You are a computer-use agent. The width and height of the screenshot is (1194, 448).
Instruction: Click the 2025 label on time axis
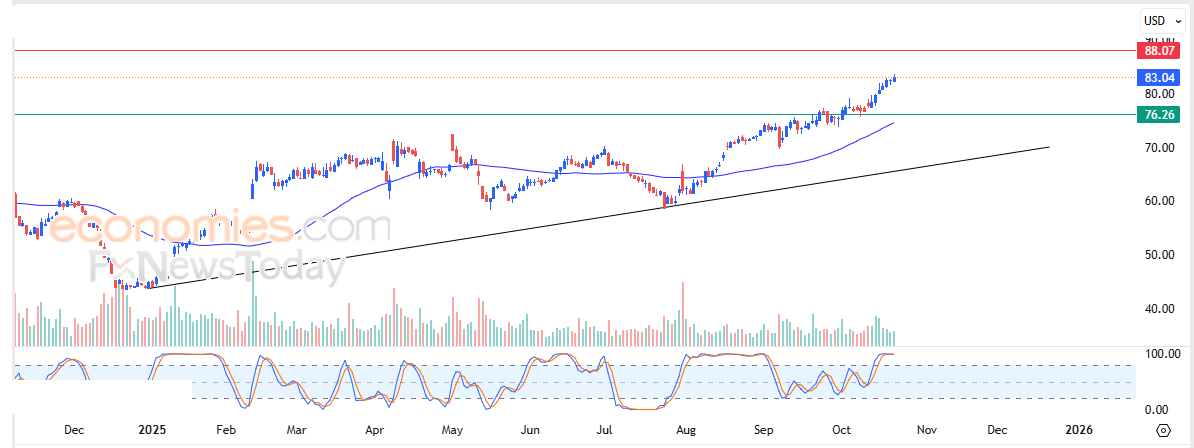tap(152, 430)
